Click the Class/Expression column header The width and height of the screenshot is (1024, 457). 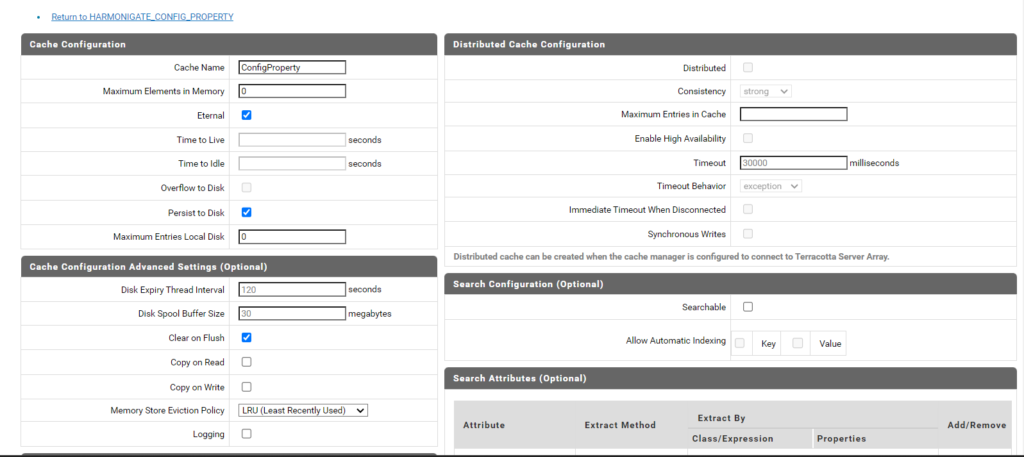[733, 439]
